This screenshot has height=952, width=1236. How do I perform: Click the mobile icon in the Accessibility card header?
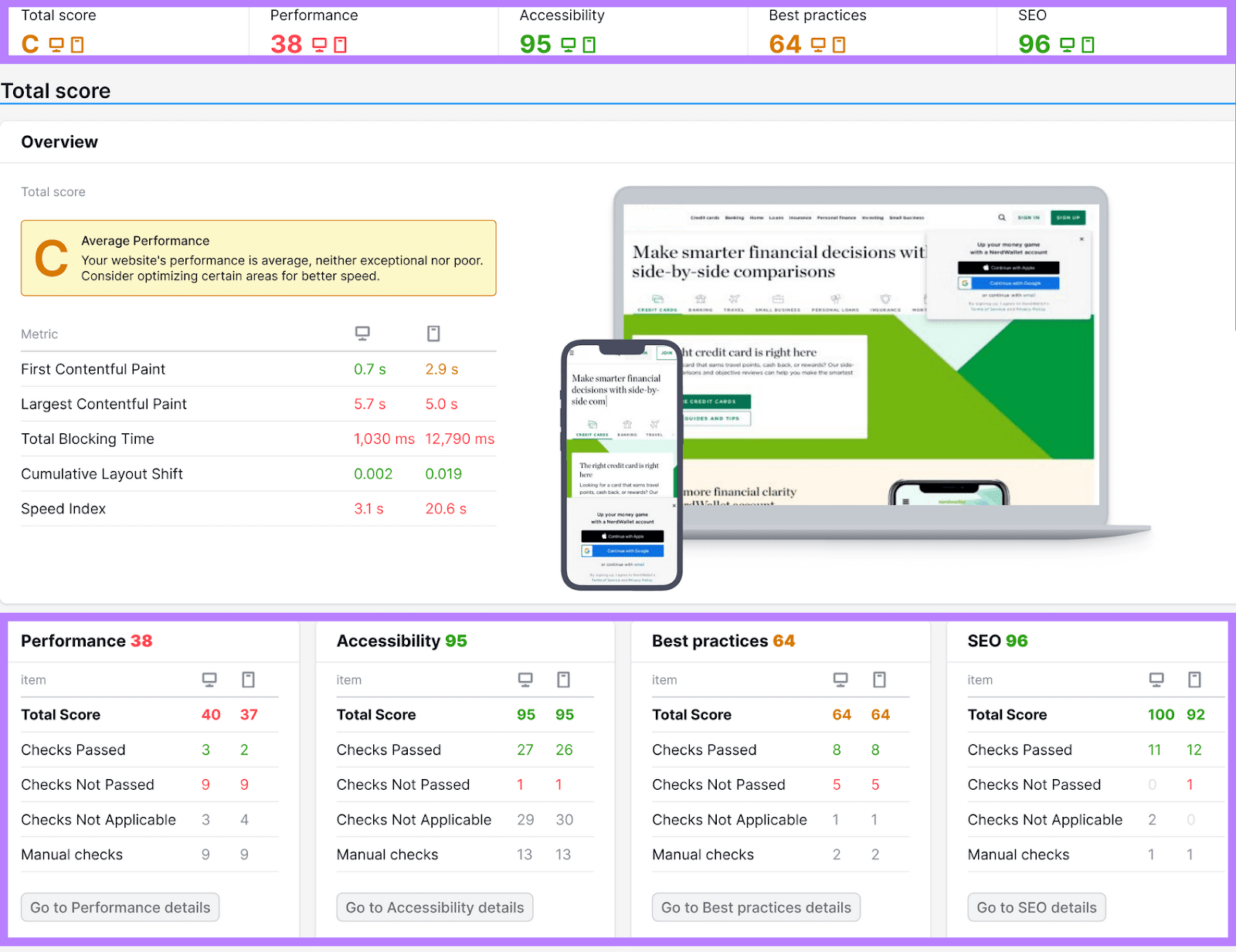pyautogui.click(x=564, y=679)
